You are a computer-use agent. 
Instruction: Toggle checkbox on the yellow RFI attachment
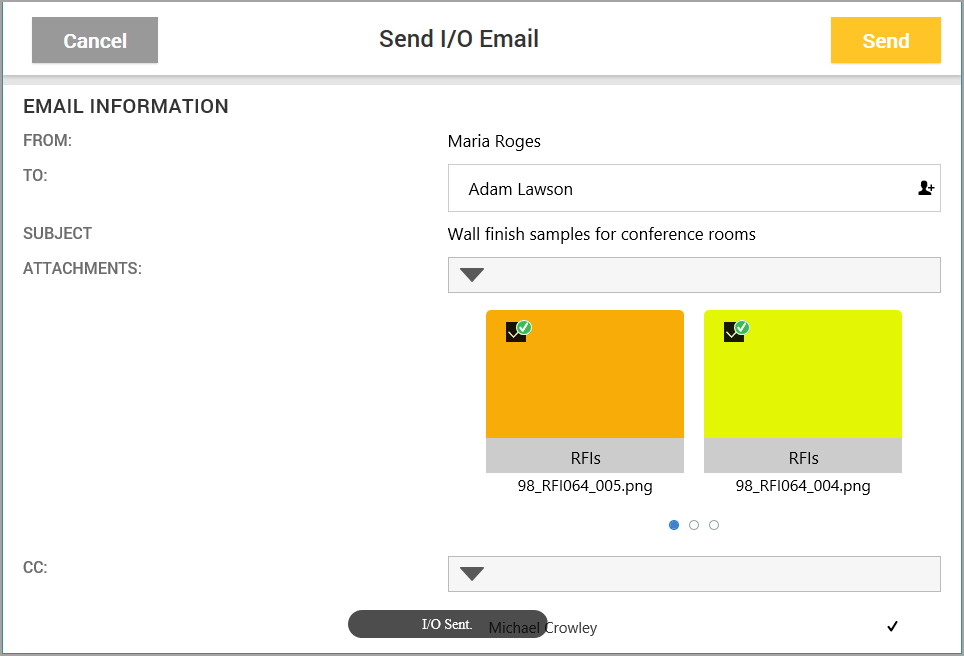click(x=735, y=331)
